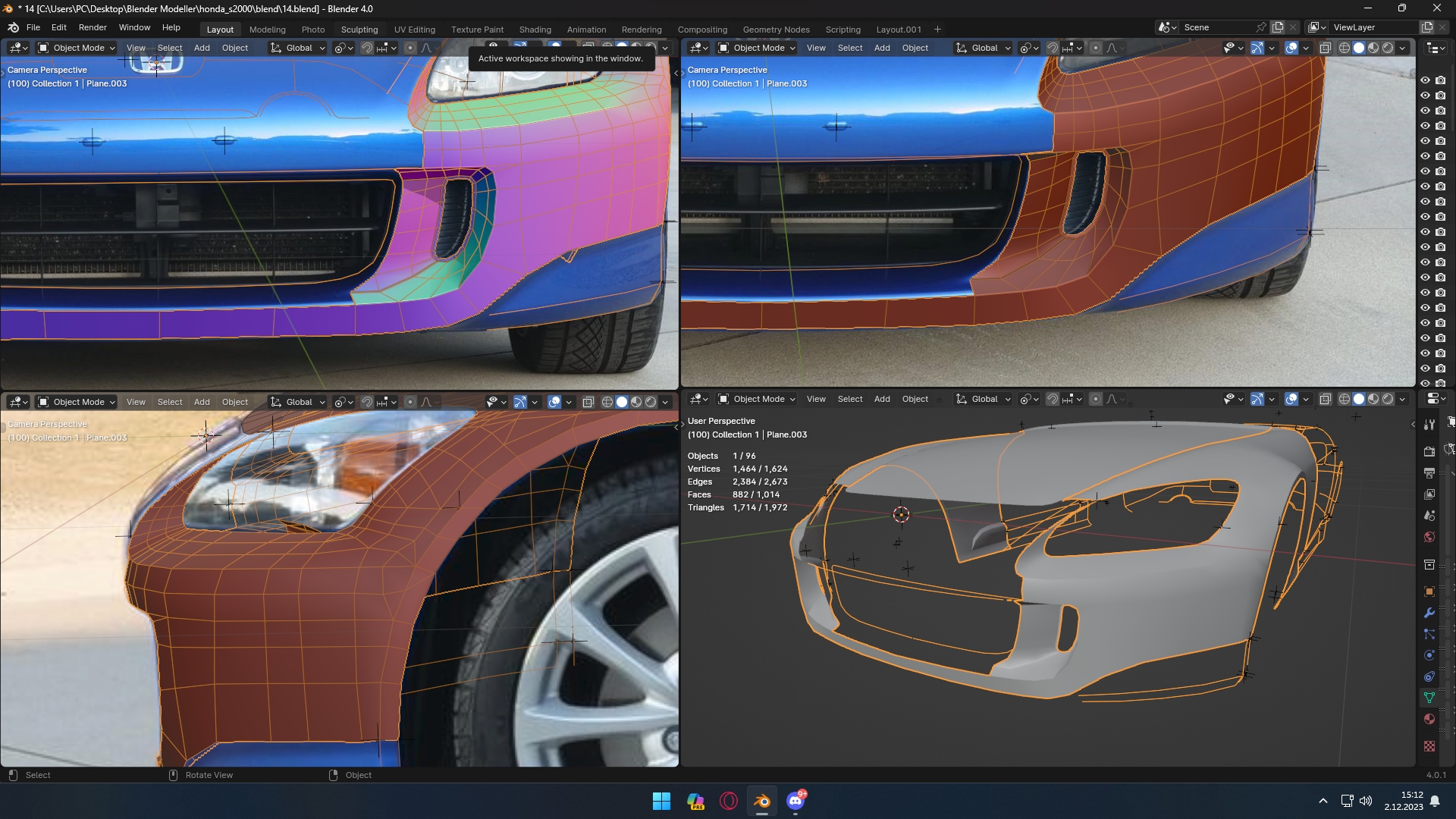Open the Render menu
This screenshot has height=819, width=1456.
coord(93,27)
